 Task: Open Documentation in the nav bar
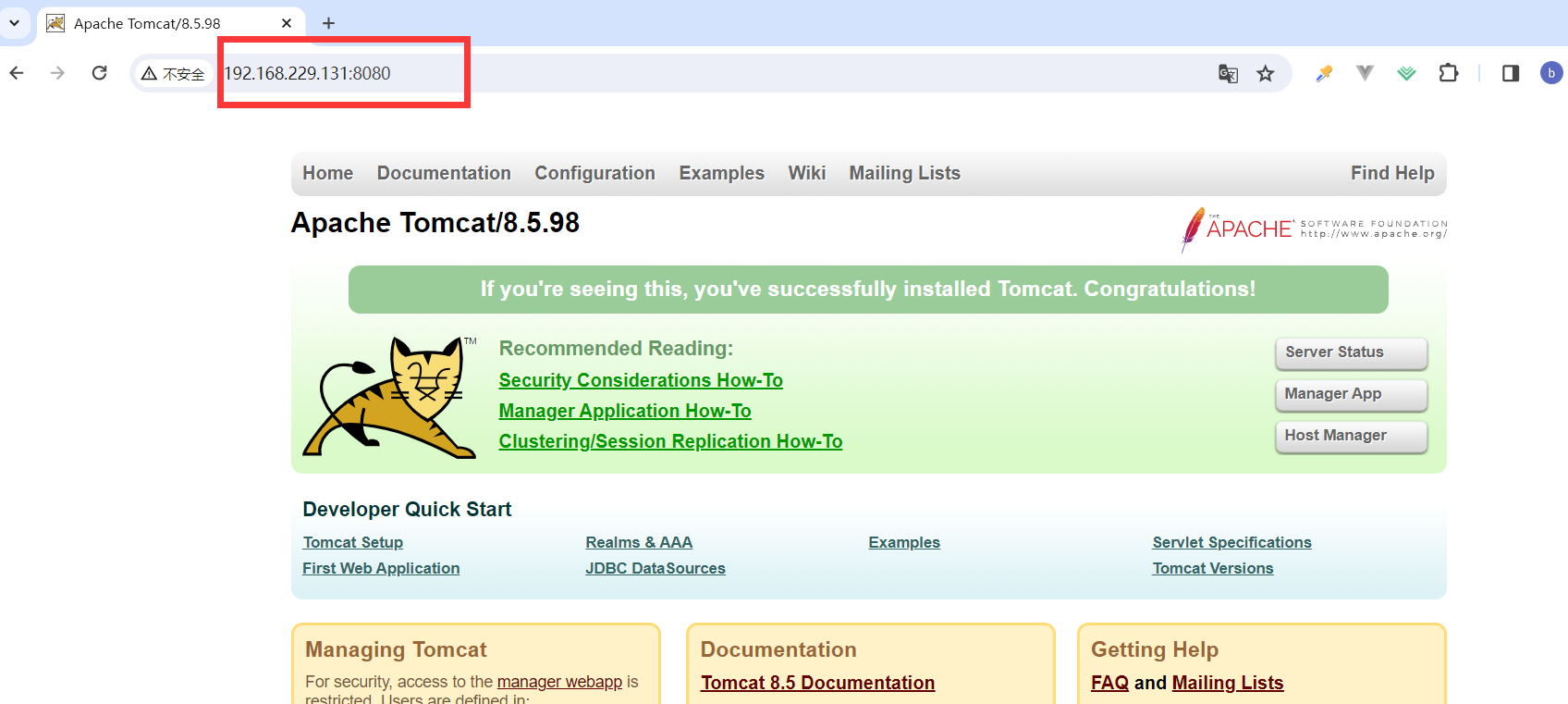click(444, 173)
